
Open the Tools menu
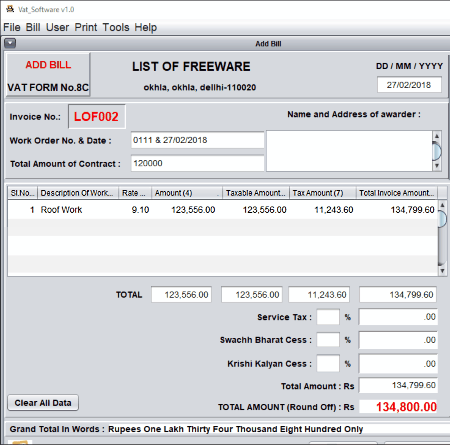[116, 27]
